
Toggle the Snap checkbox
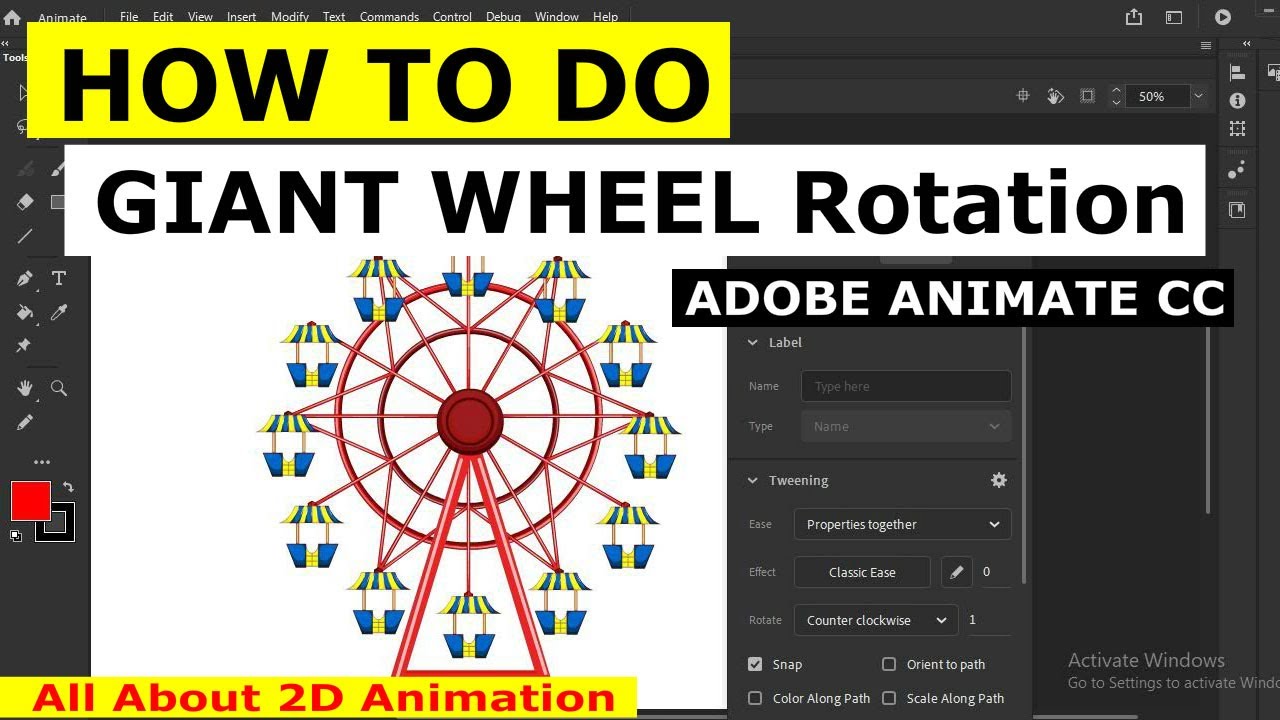pos(755,664)
